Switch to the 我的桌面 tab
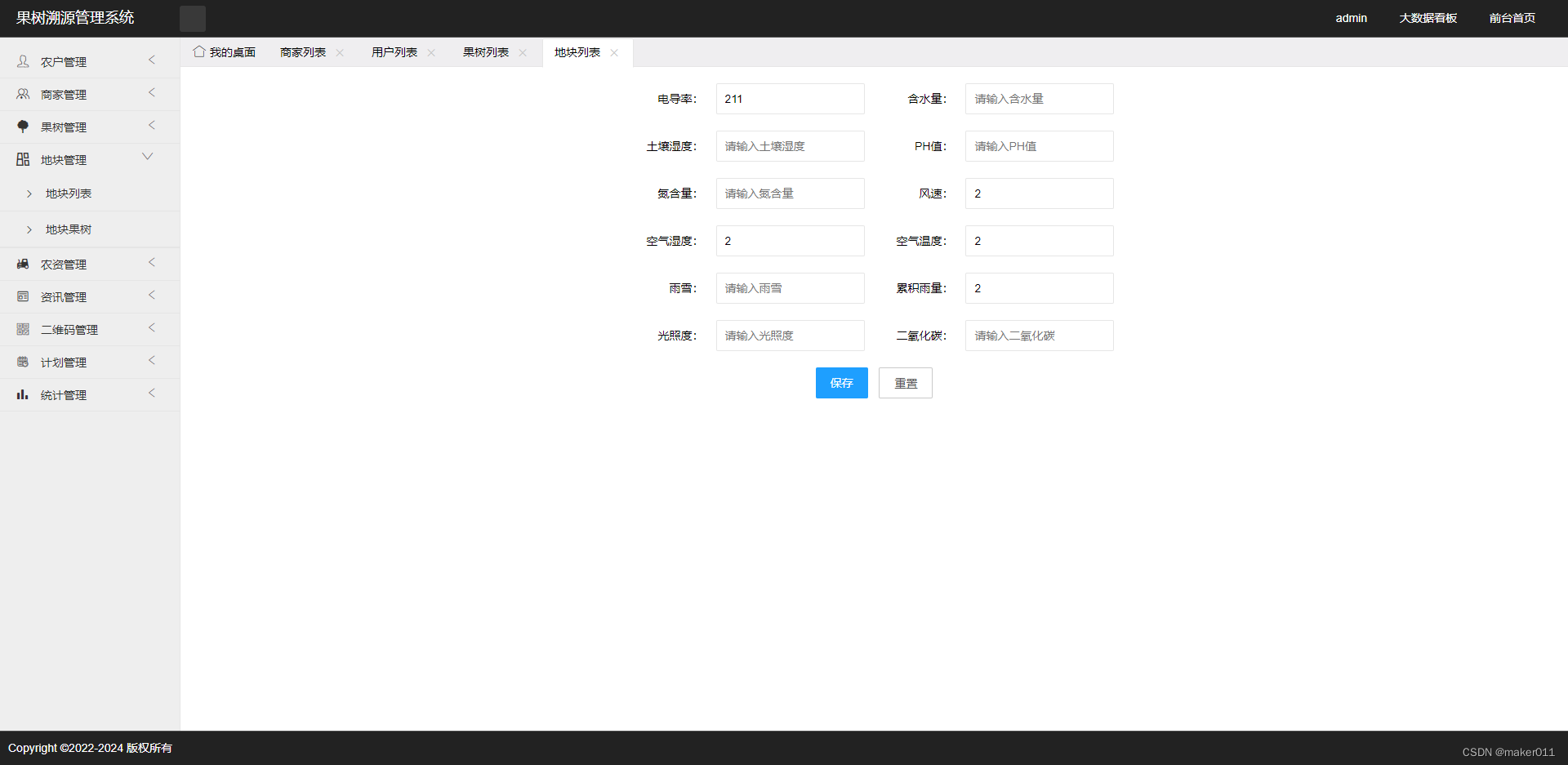1568x765 pixels. click(x=225, y=52)
